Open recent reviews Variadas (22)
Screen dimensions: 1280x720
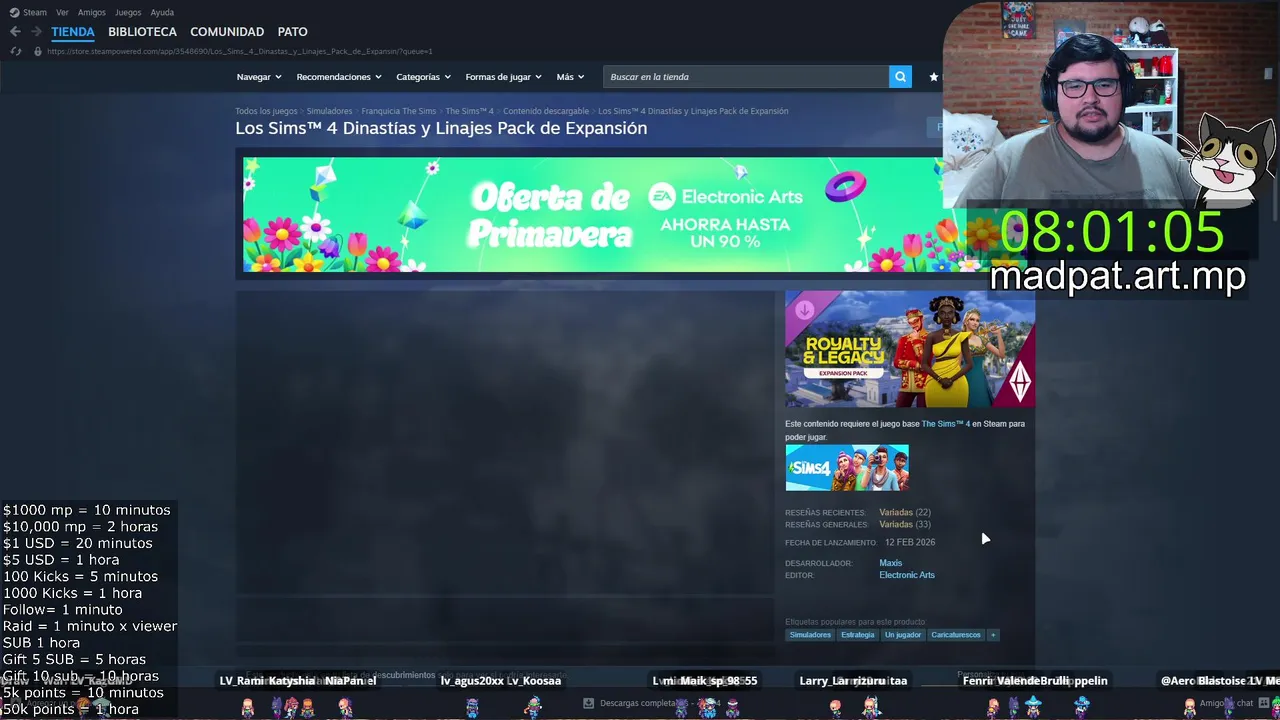pyautogui.click(x=905, y=512)
